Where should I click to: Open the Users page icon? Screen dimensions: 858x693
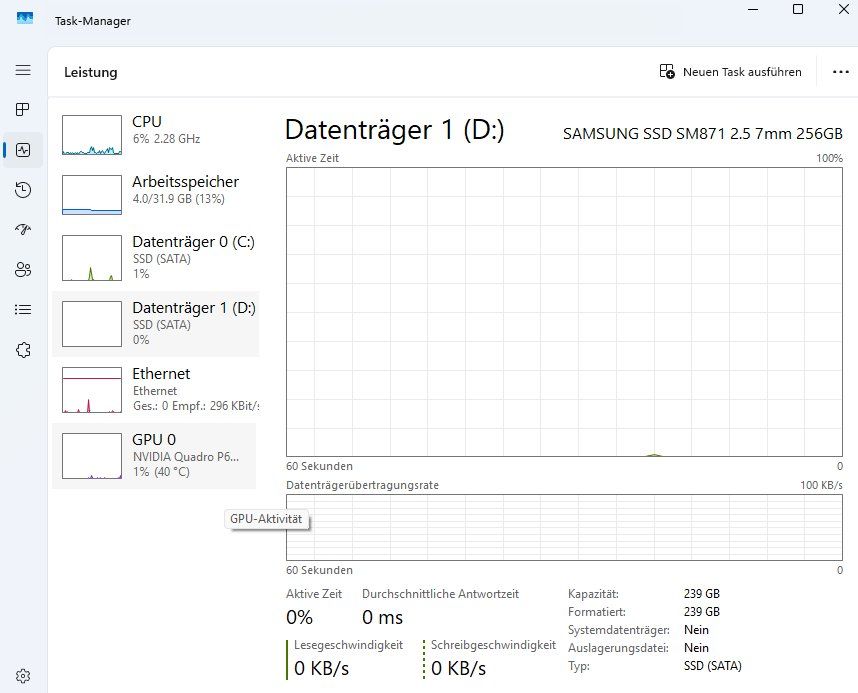[23, 270]
